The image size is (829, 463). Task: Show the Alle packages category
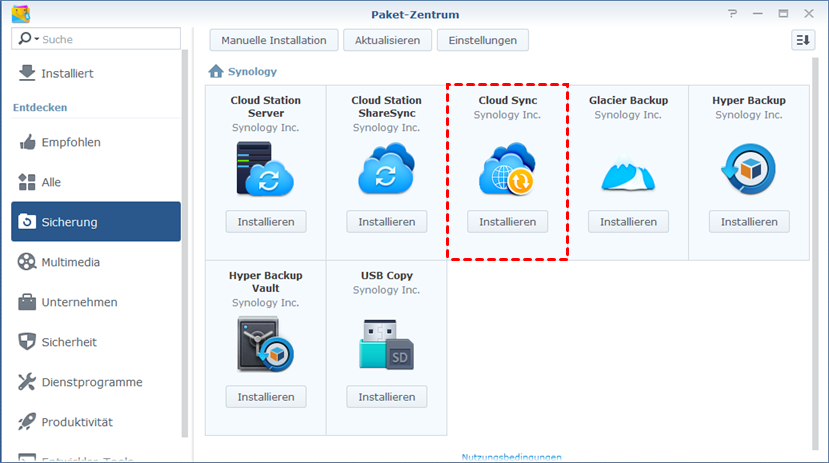96,182
